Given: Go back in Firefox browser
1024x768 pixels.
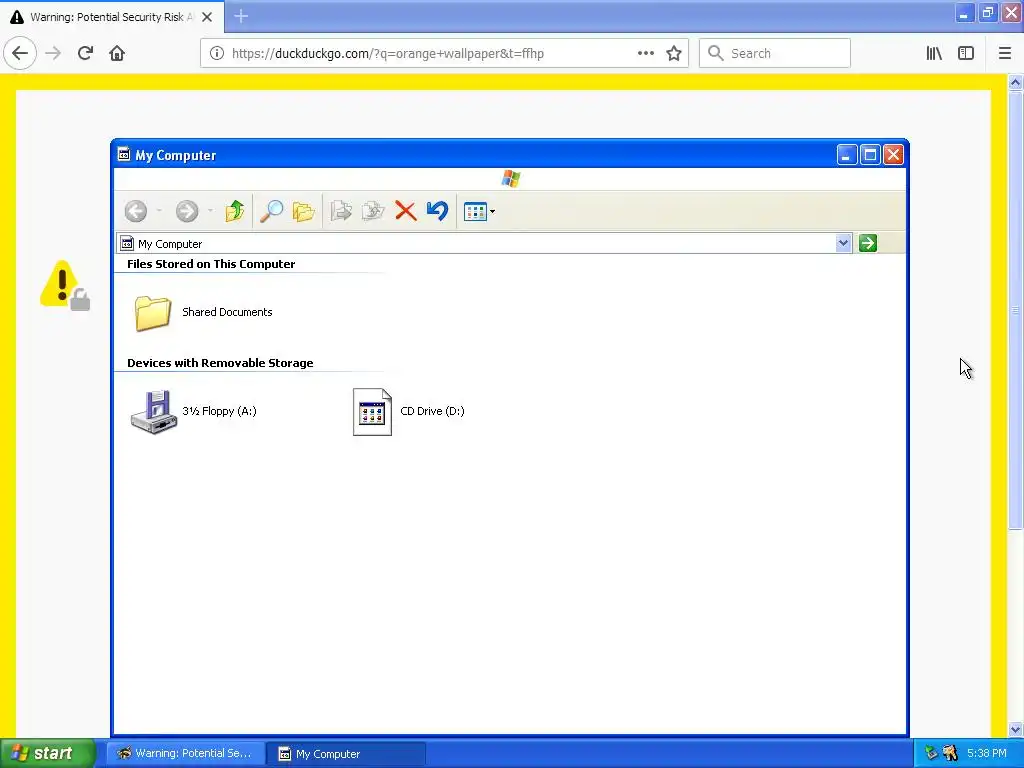Looking at the screenshot, I should (20, 53).
